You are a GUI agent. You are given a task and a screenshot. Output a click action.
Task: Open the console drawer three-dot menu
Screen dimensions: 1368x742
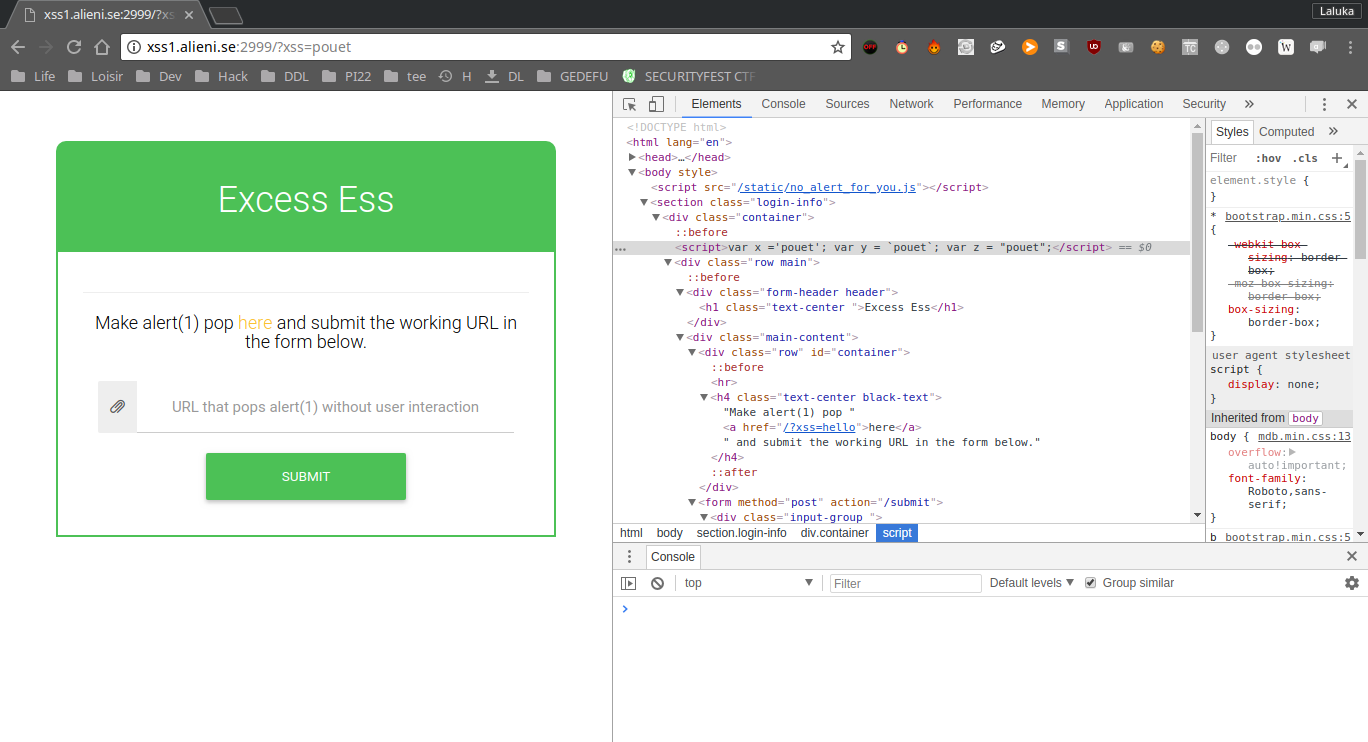coord(629,557)
